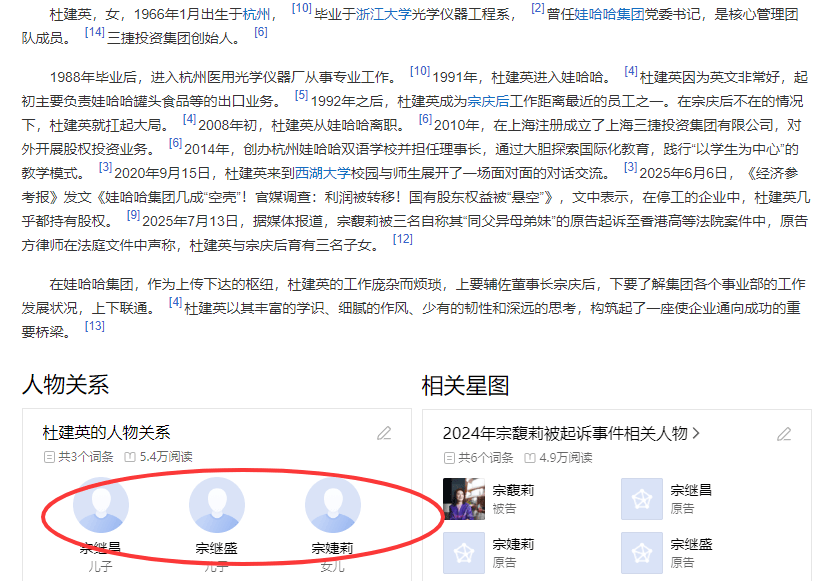Click the 共6个词条 entry count
This screenshot has height=581, width=821.
(479, 458)
